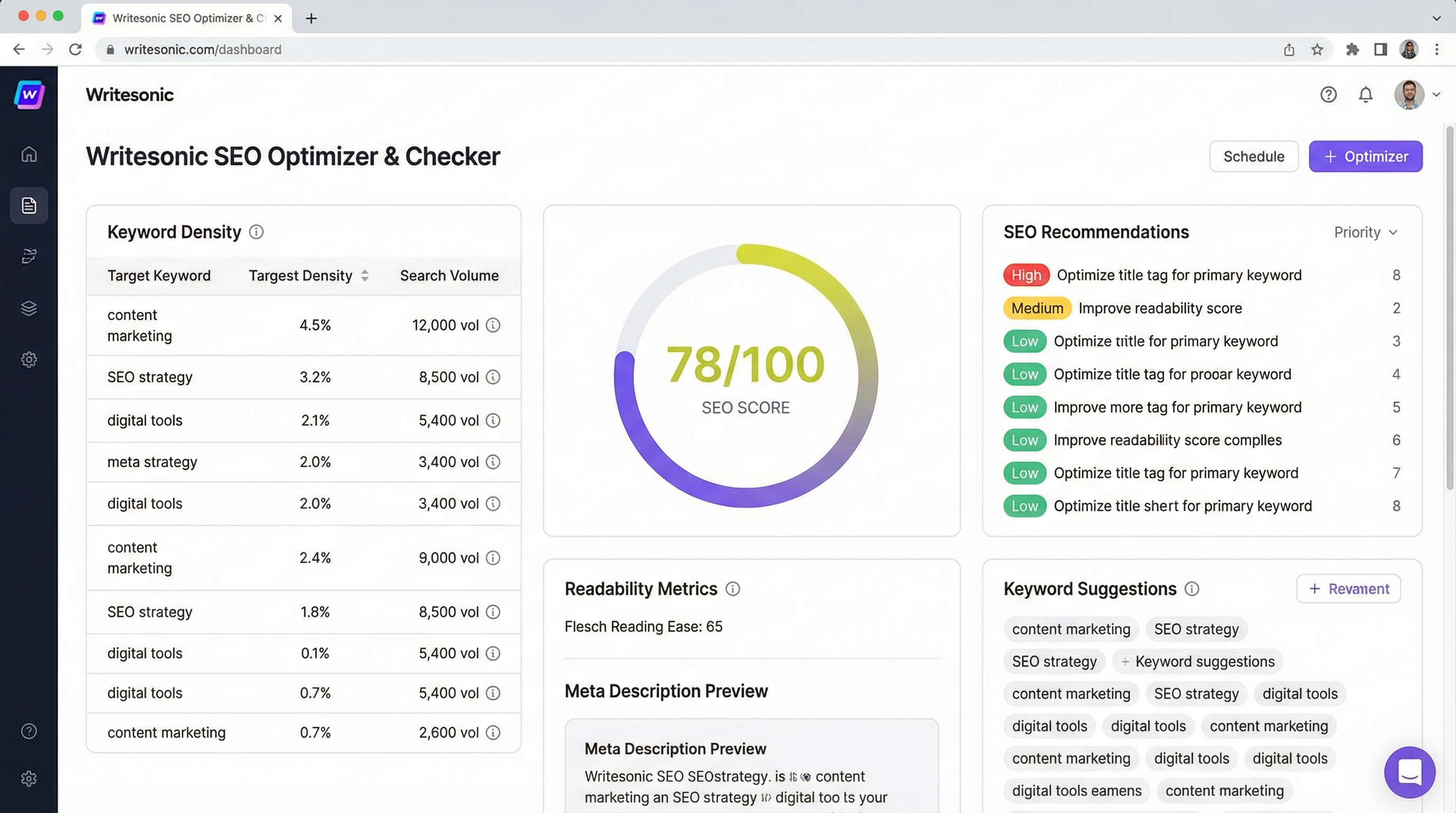Open the help circle icon in the header
This screenshot has width=1456, height=813.
[x=1327, y=94]
